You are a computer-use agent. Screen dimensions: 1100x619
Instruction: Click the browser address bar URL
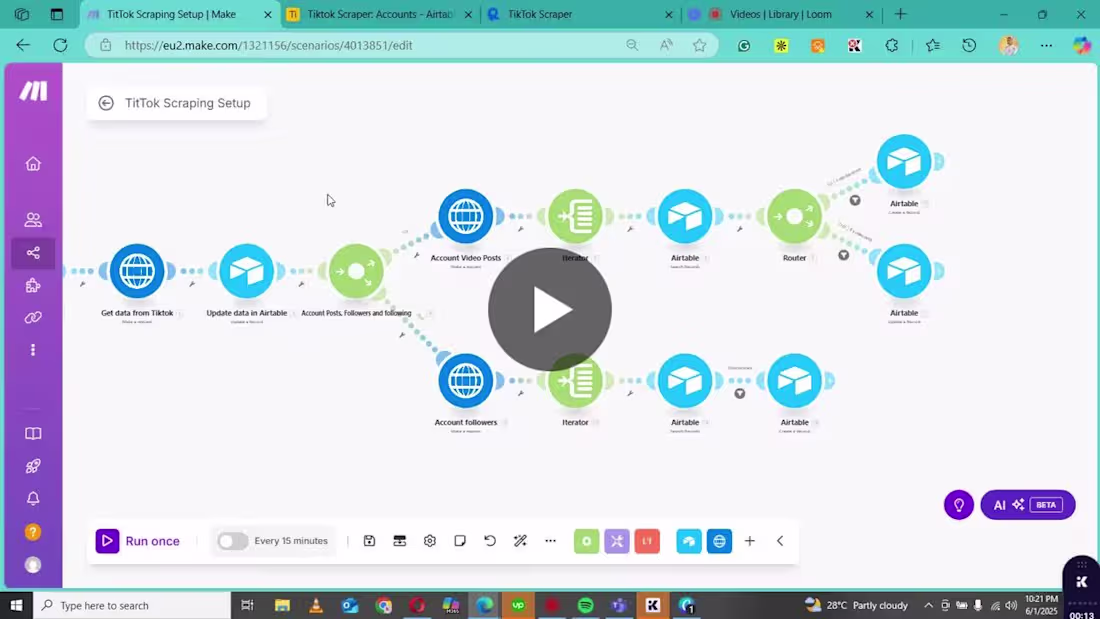tap(269, 46)
